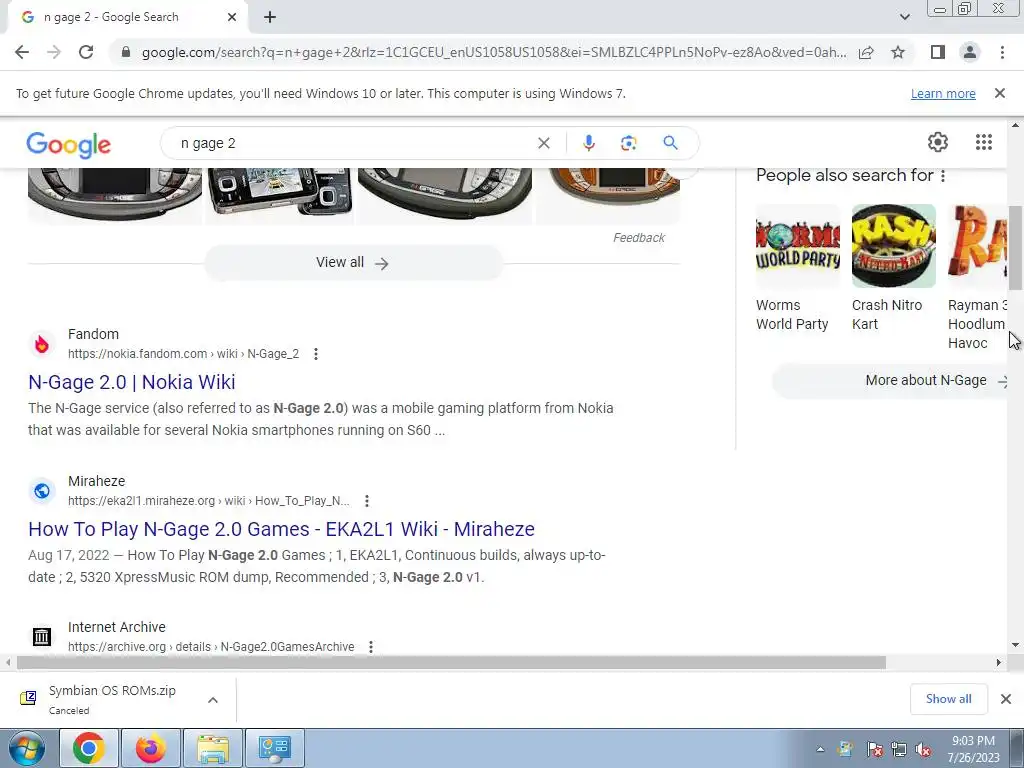Clear the search query text
Screen dimensions: 1024x768
pos(543,143)
